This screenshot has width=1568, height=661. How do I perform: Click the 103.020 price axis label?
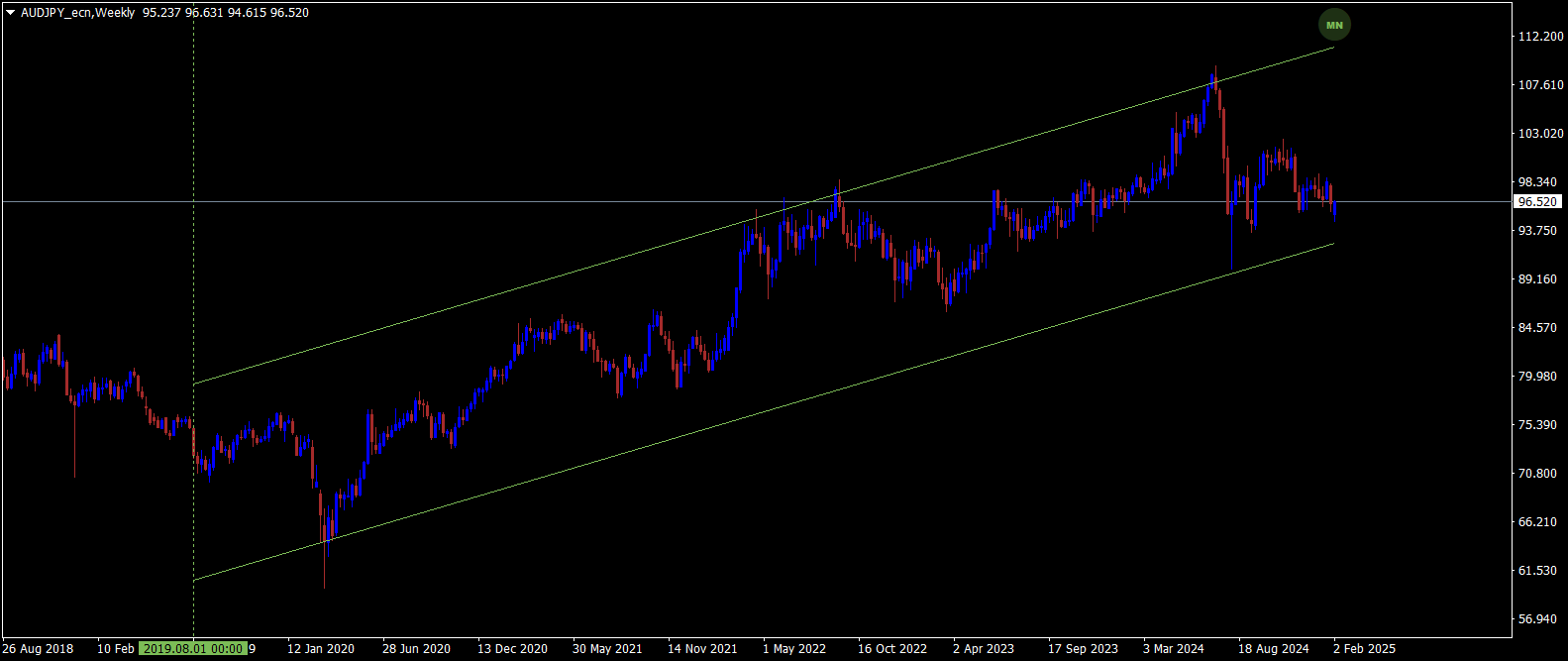click(x=1540, y=134)
